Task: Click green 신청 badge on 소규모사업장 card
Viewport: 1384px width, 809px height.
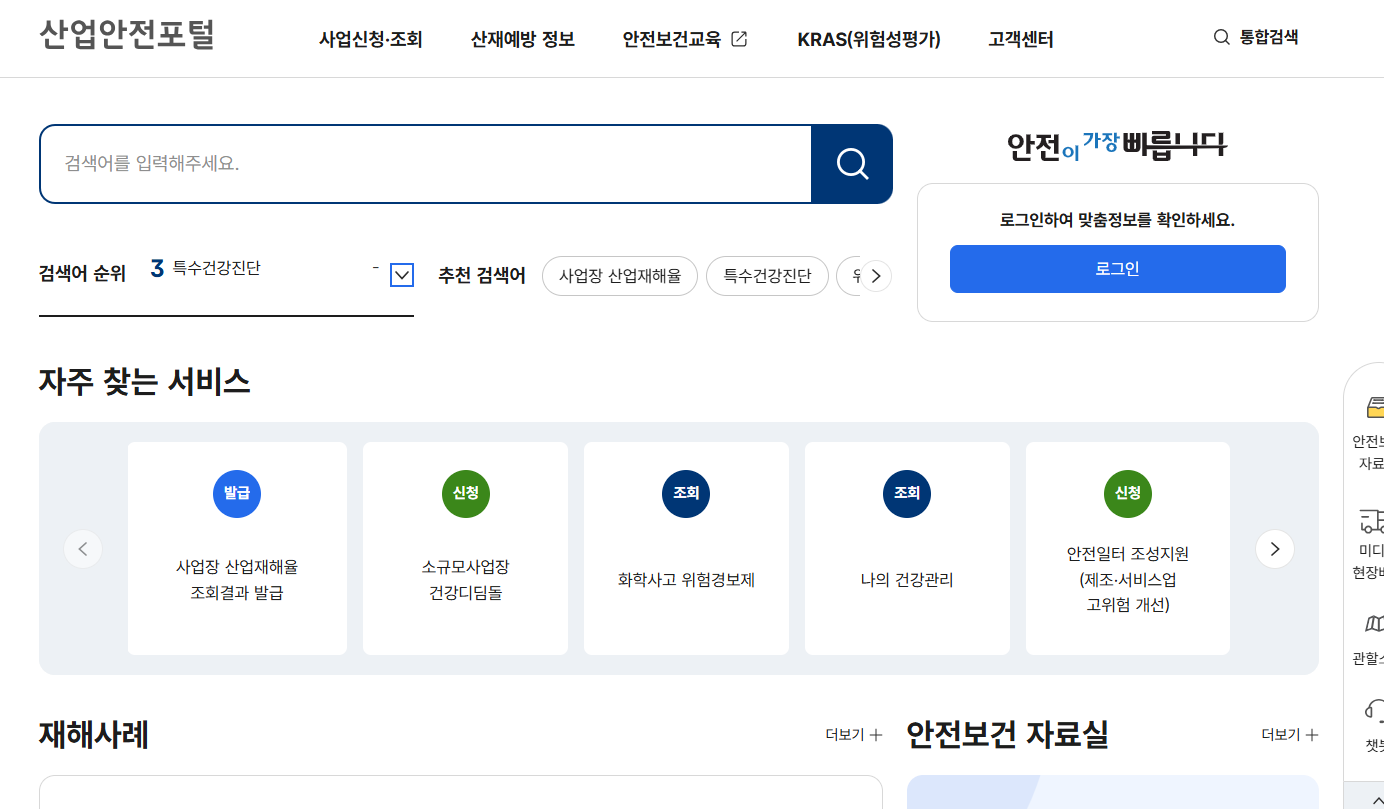Action: click(x=465, y=493)
